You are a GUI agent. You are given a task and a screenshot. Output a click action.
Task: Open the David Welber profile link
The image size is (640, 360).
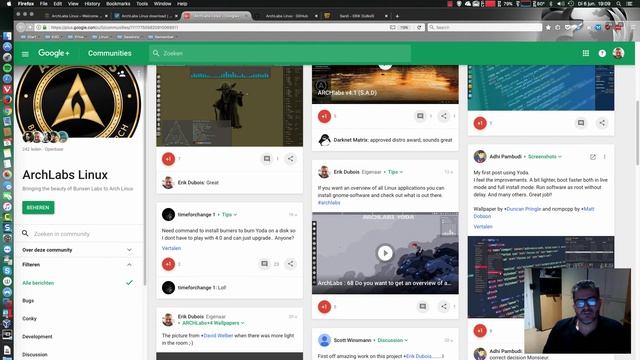218,336
